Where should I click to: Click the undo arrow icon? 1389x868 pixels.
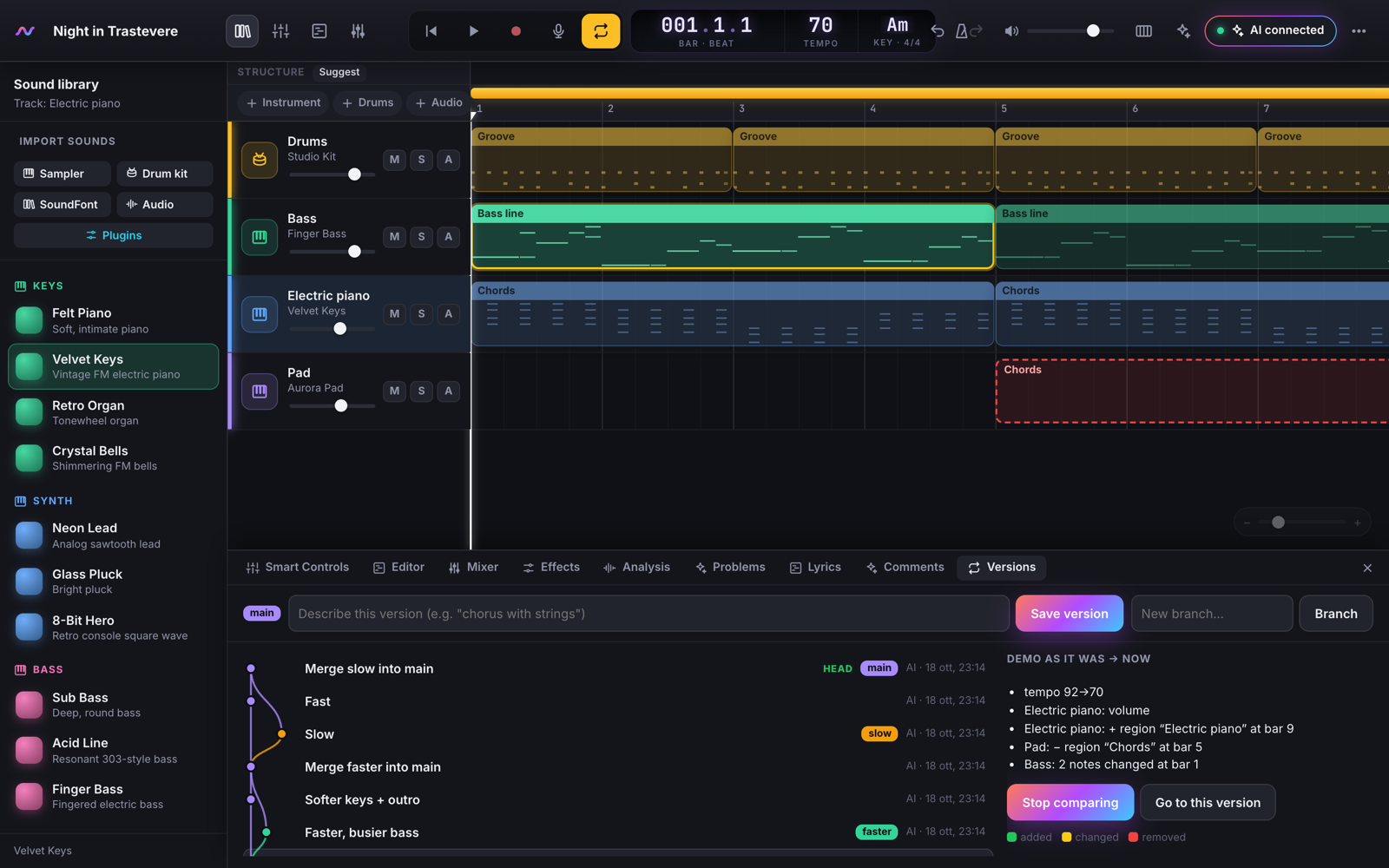click(938, 31)
